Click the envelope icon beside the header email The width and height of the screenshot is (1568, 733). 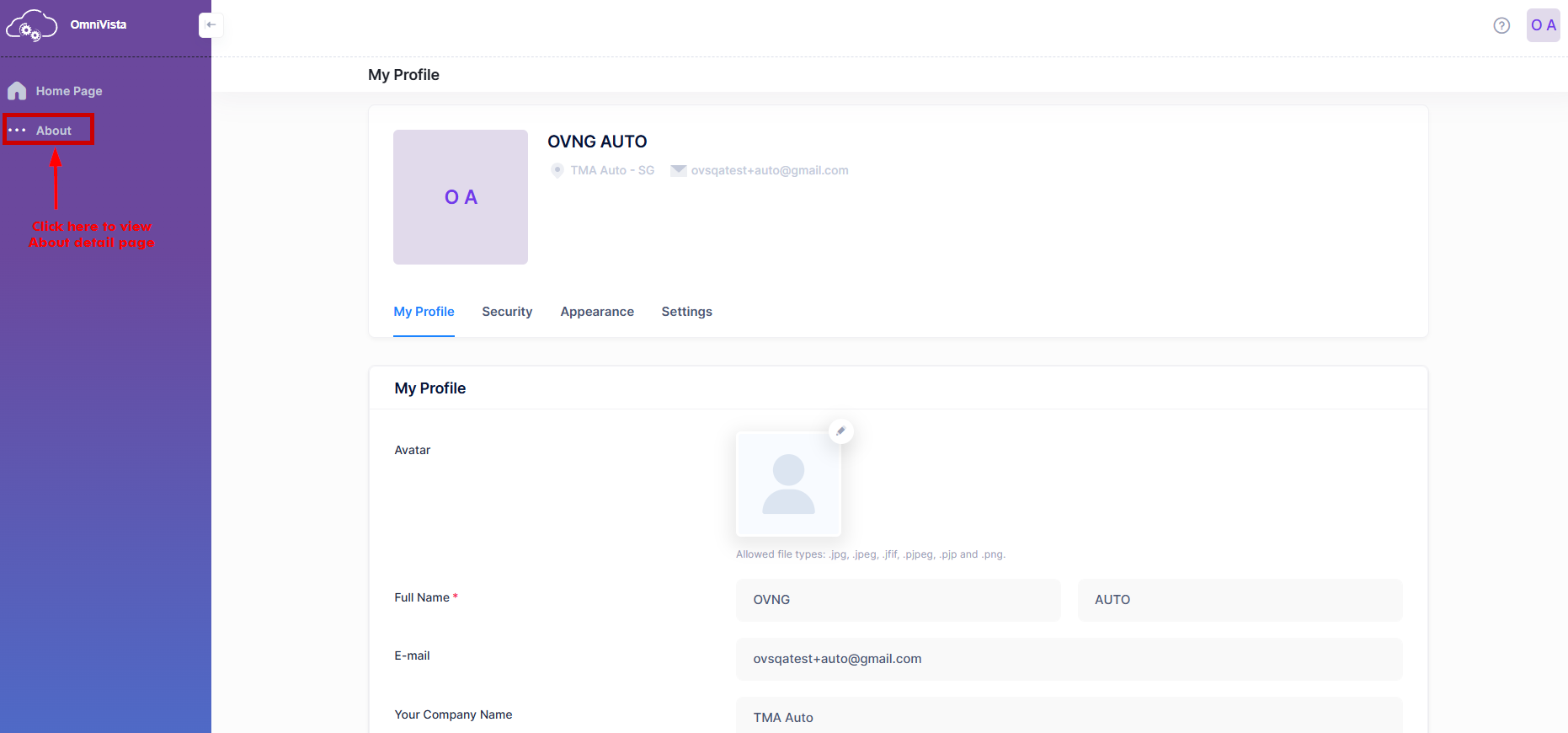tap(678, 170)
